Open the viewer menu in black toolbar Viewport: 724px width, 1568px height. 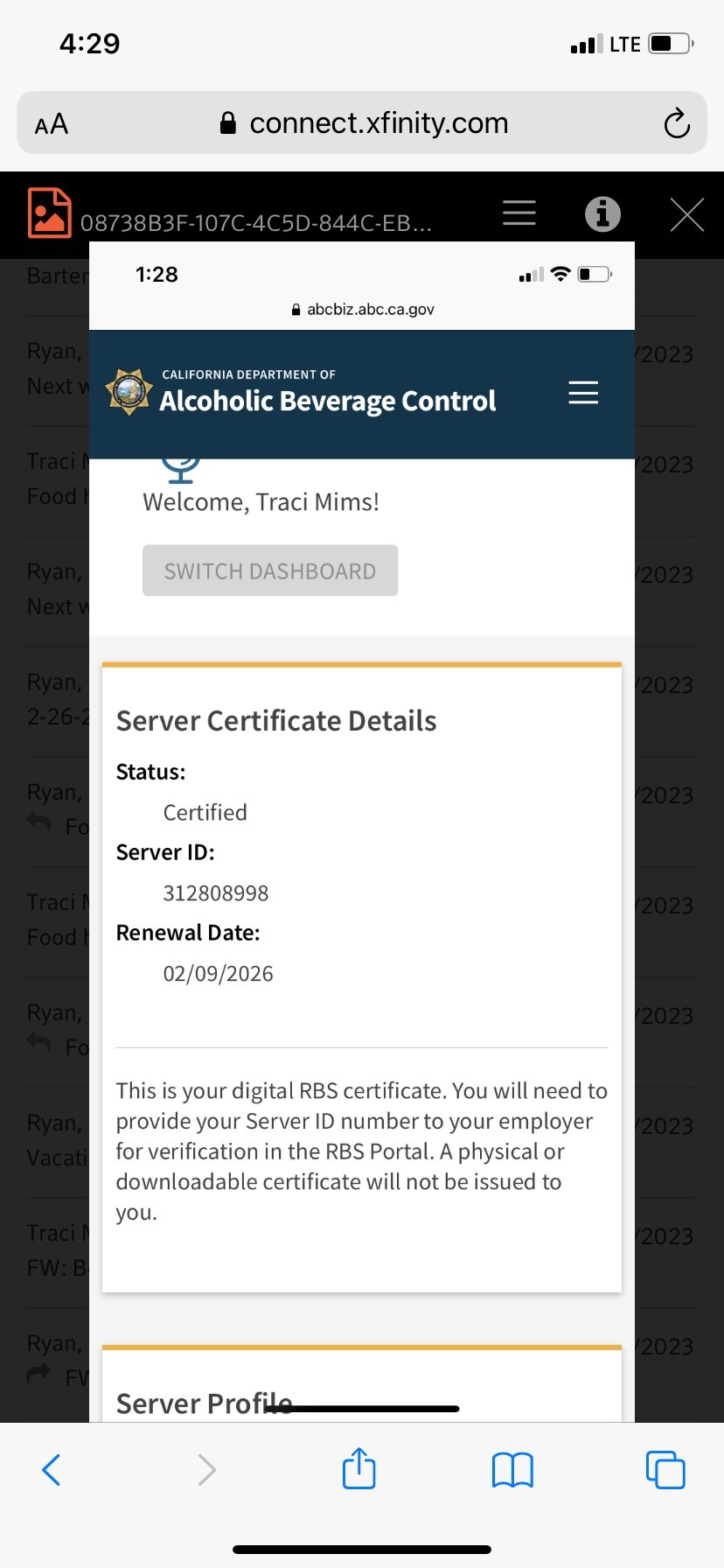(519, 213)
